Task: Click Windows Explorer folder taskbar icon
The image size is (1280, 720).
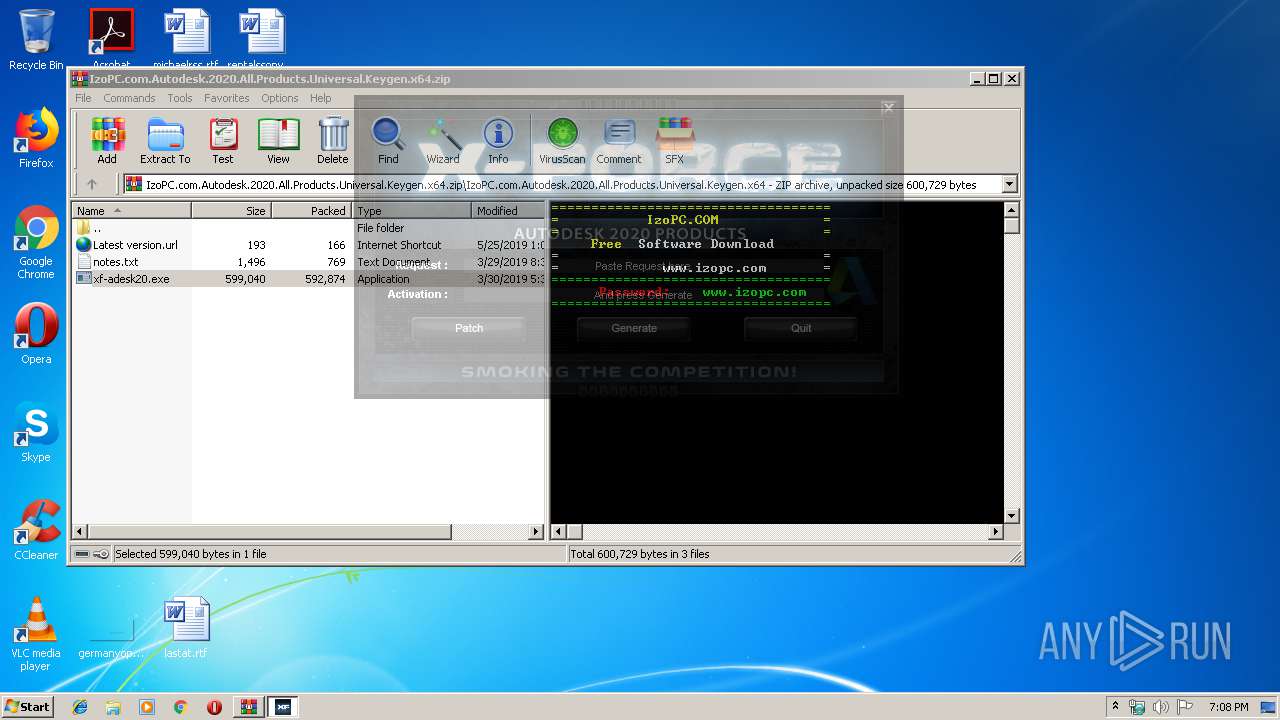Action: (x=114, y=707)
